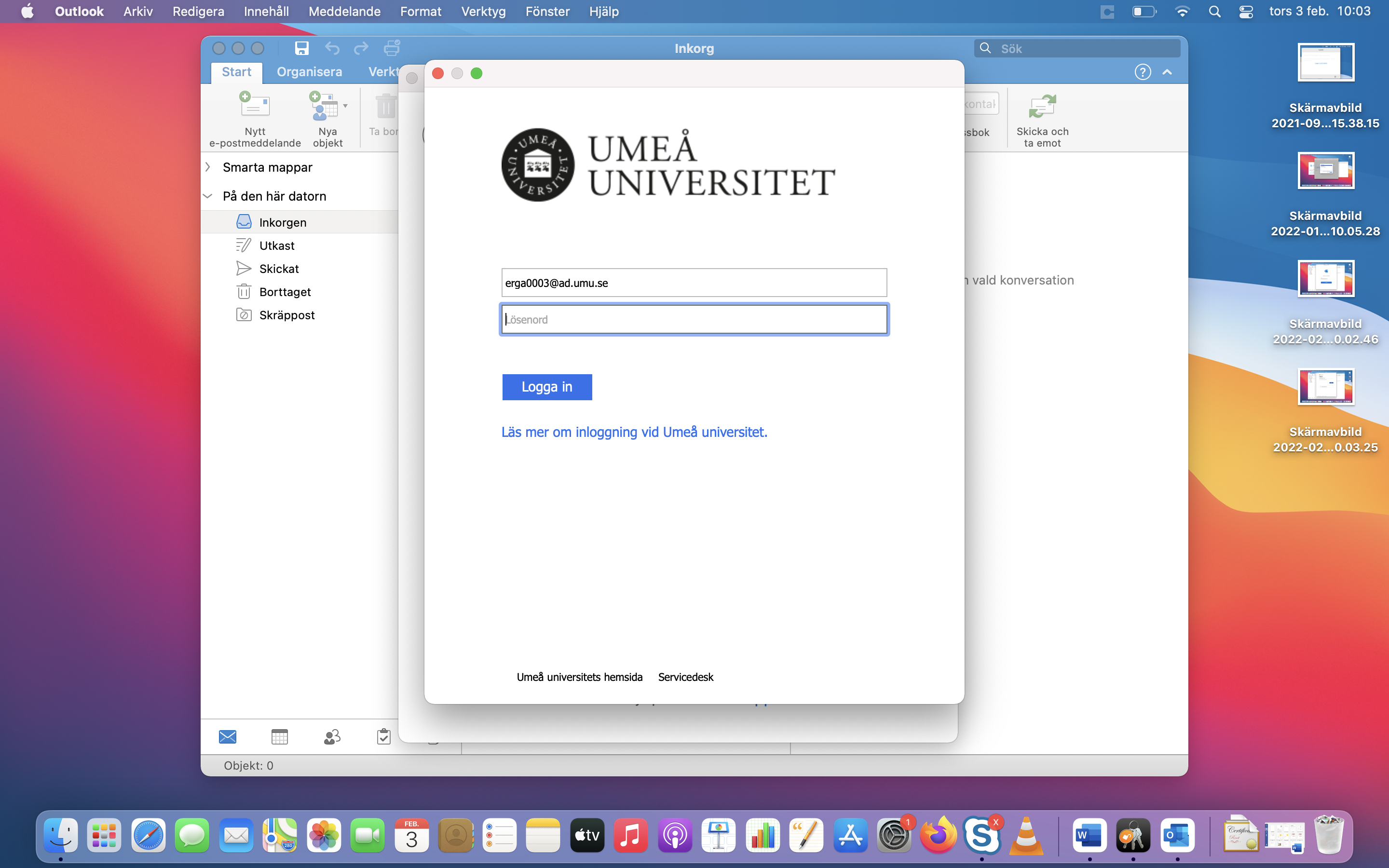1389x868 pixels.
Task: Click the save icon in Outlook title bar
Action: [x=301, y=48]
